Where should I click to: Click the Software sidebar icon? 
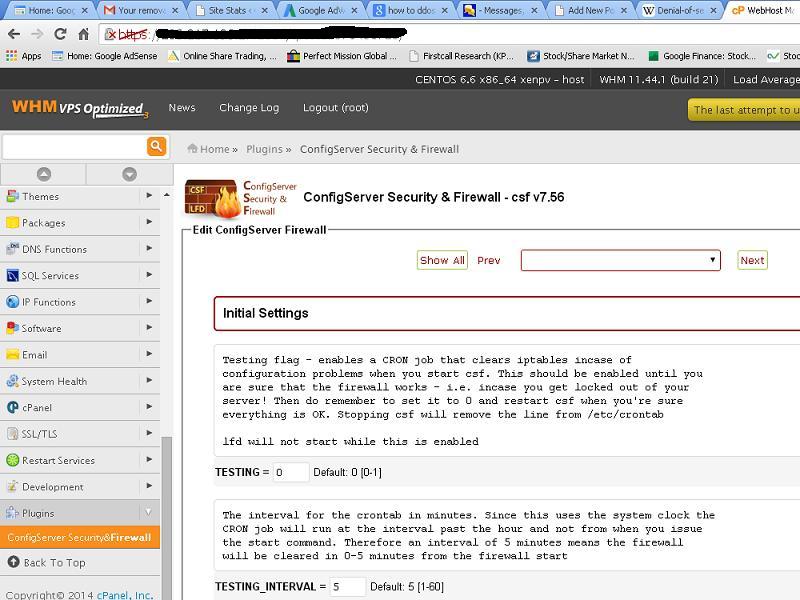coord(12,328)
